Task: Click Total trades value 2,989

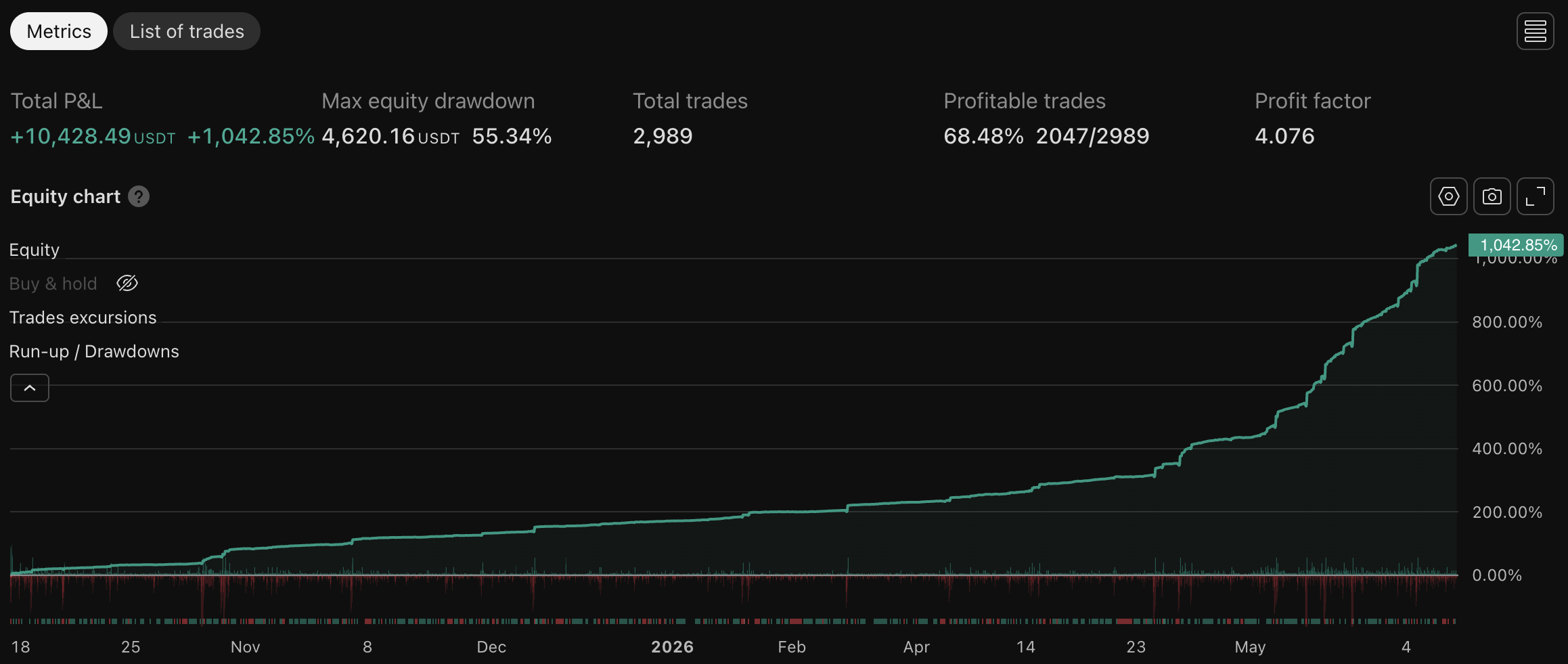Action: tap(663, 136)
